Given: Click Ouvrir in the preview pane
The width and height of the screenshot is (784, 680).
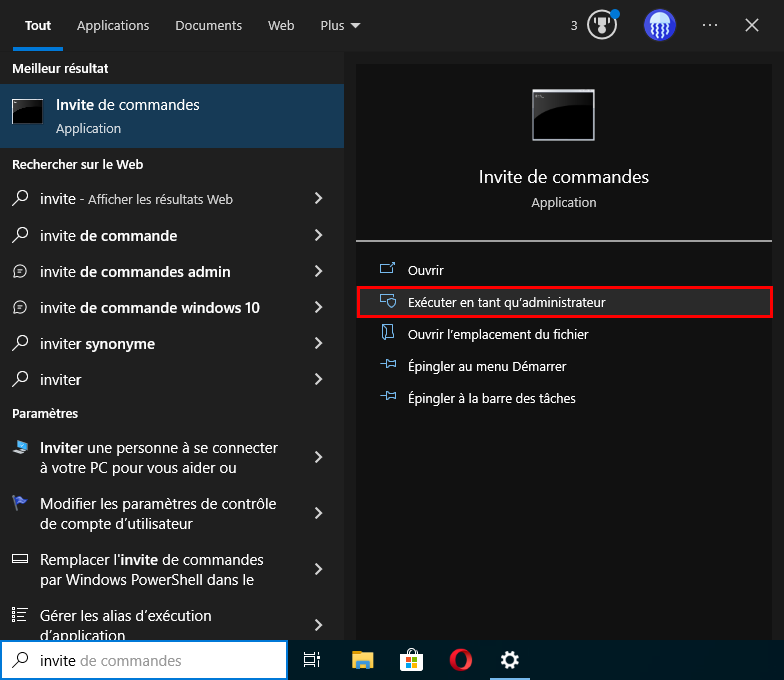Looking at the screenshot, I should [x=564, y=270].
